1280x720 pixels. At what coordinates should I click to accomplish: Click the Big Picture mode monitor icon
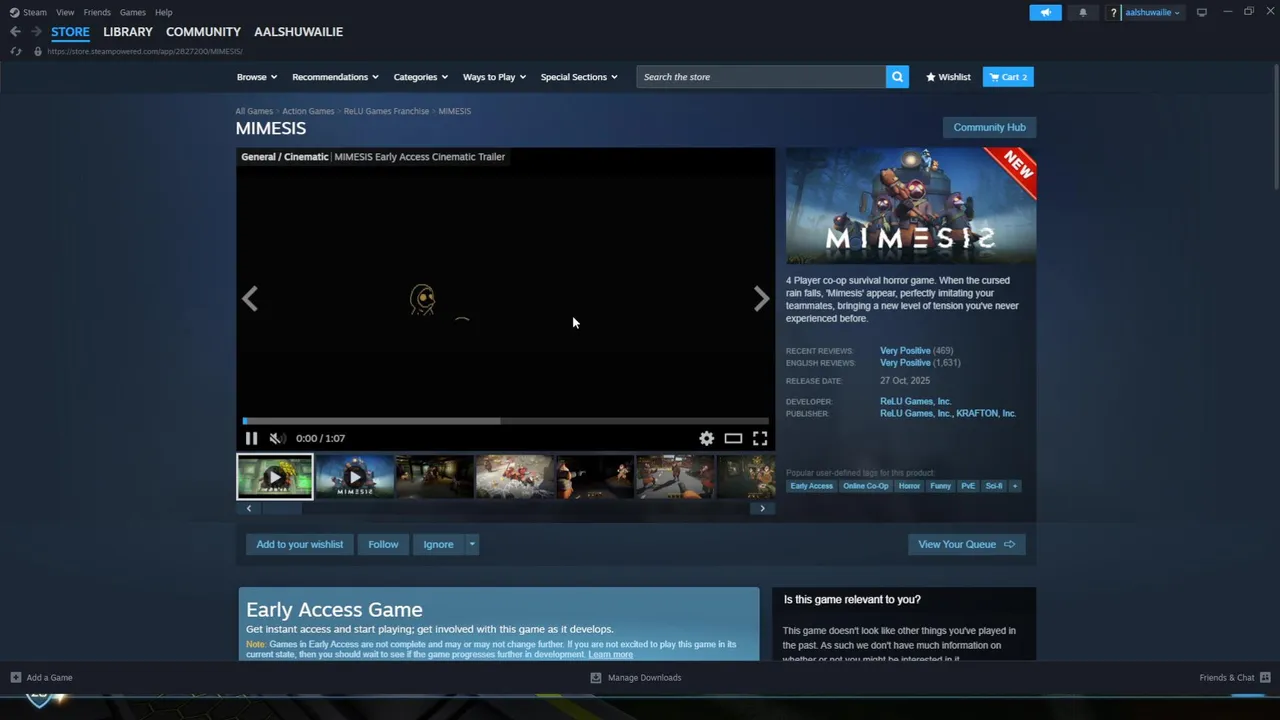tap(1202, 12)
